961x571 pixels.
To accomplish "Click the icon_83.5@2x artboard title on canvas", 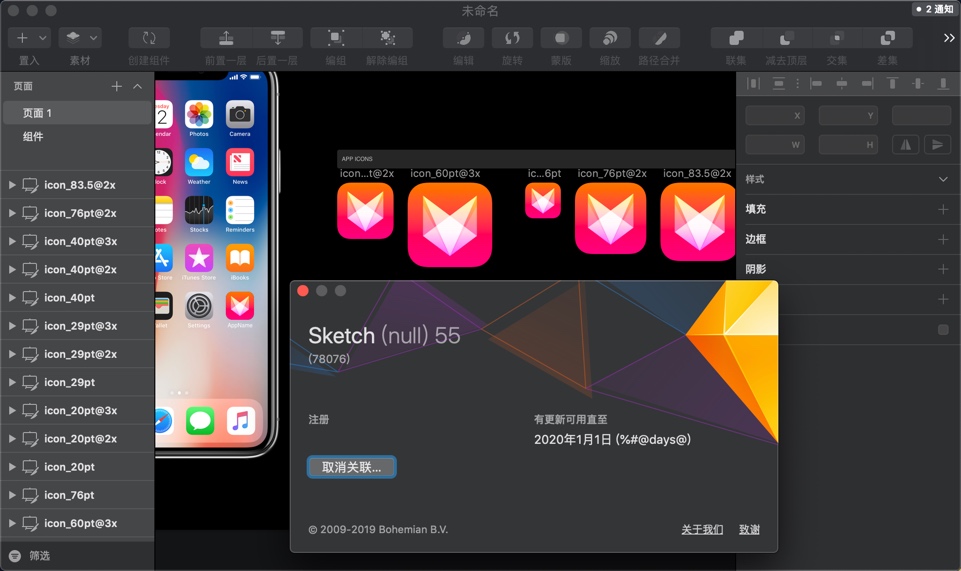I will point(697,173).
